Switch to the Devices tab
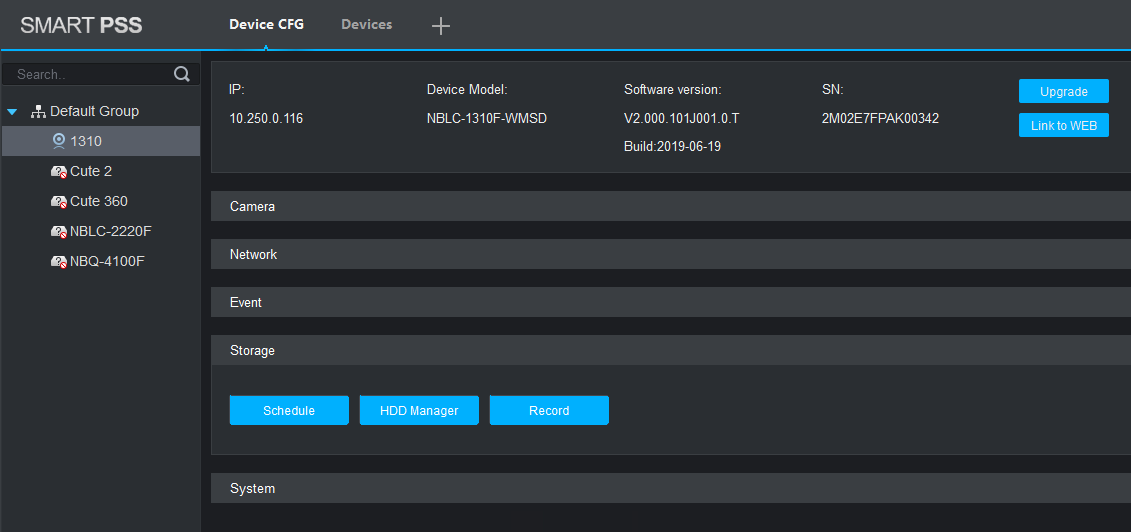The width and height of the screenshot is (1131, 532). pyautogui.click(x=366, y=25)
